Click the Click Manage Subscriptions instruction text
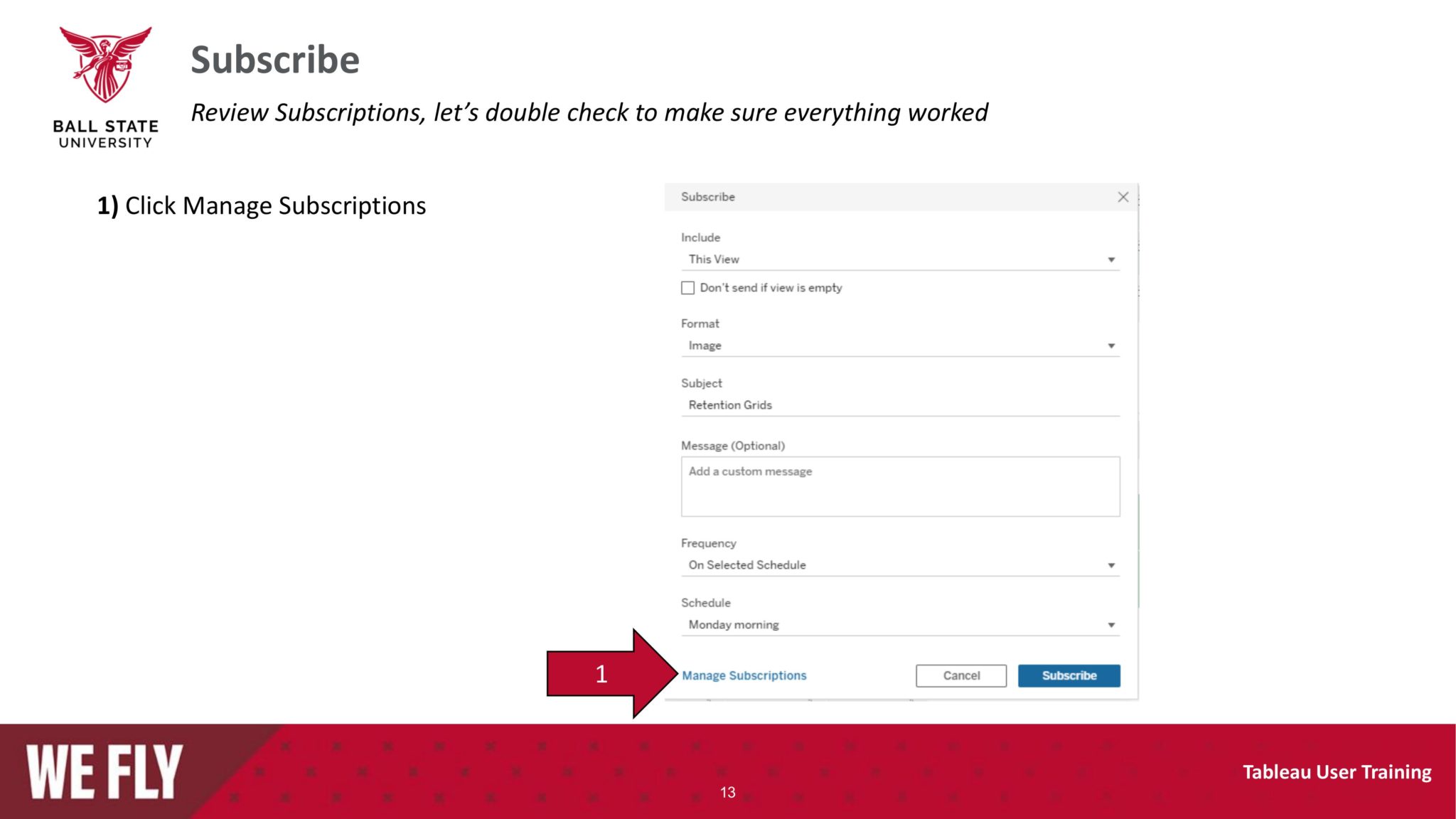Image resolution: width=1456 pixels, height=819 pixels. tap(260, 205)
